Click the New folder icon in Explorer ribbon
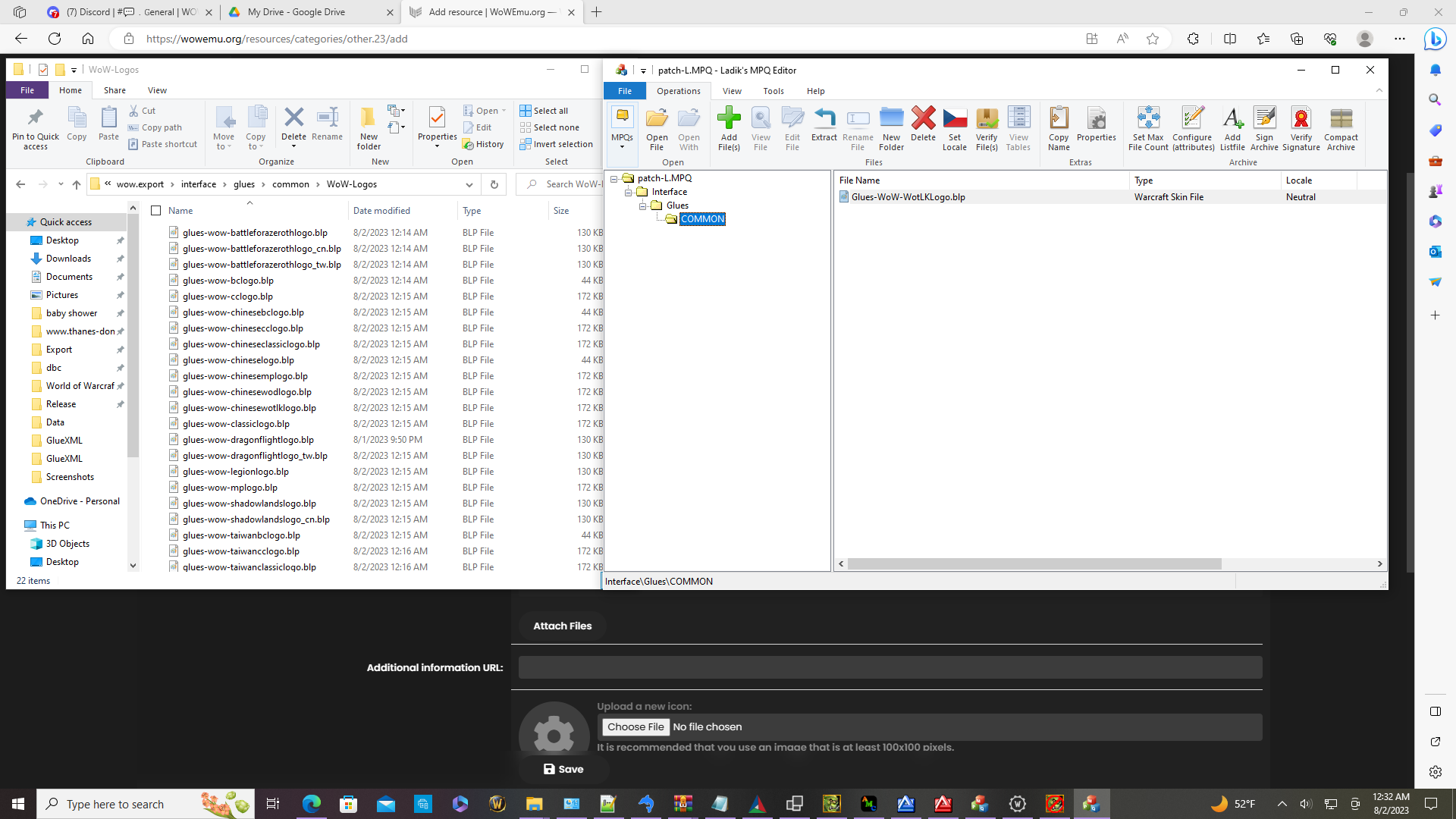Image resolution: width=1456 pixels, height=819 pixels. pos(369,118)
